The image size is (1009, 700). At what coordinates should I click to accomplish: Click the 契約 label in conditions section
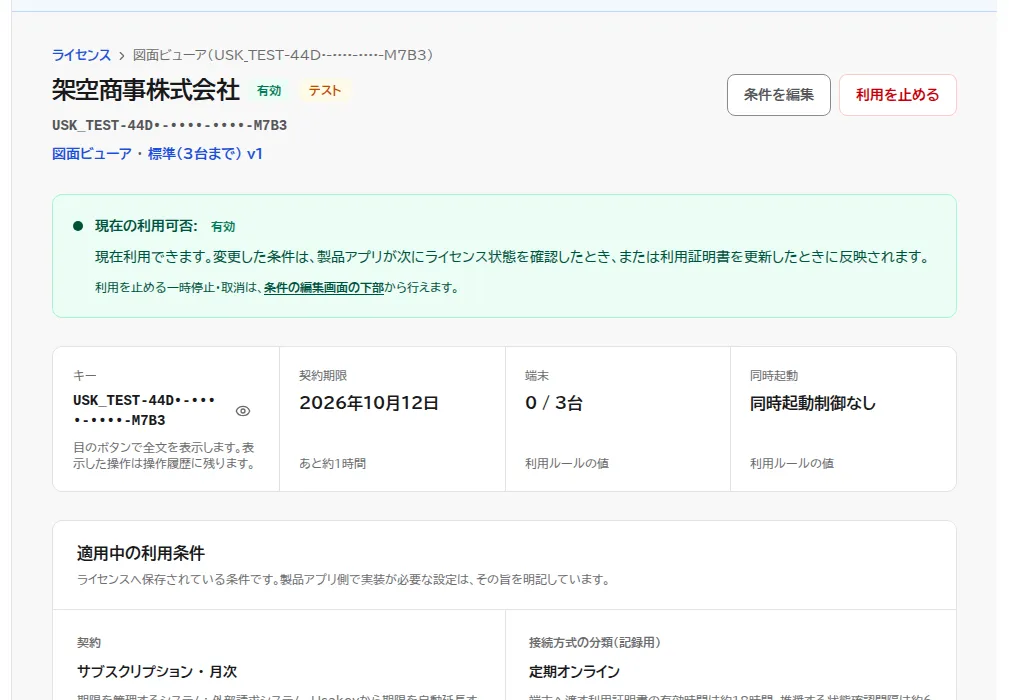[x=89, y=643]
